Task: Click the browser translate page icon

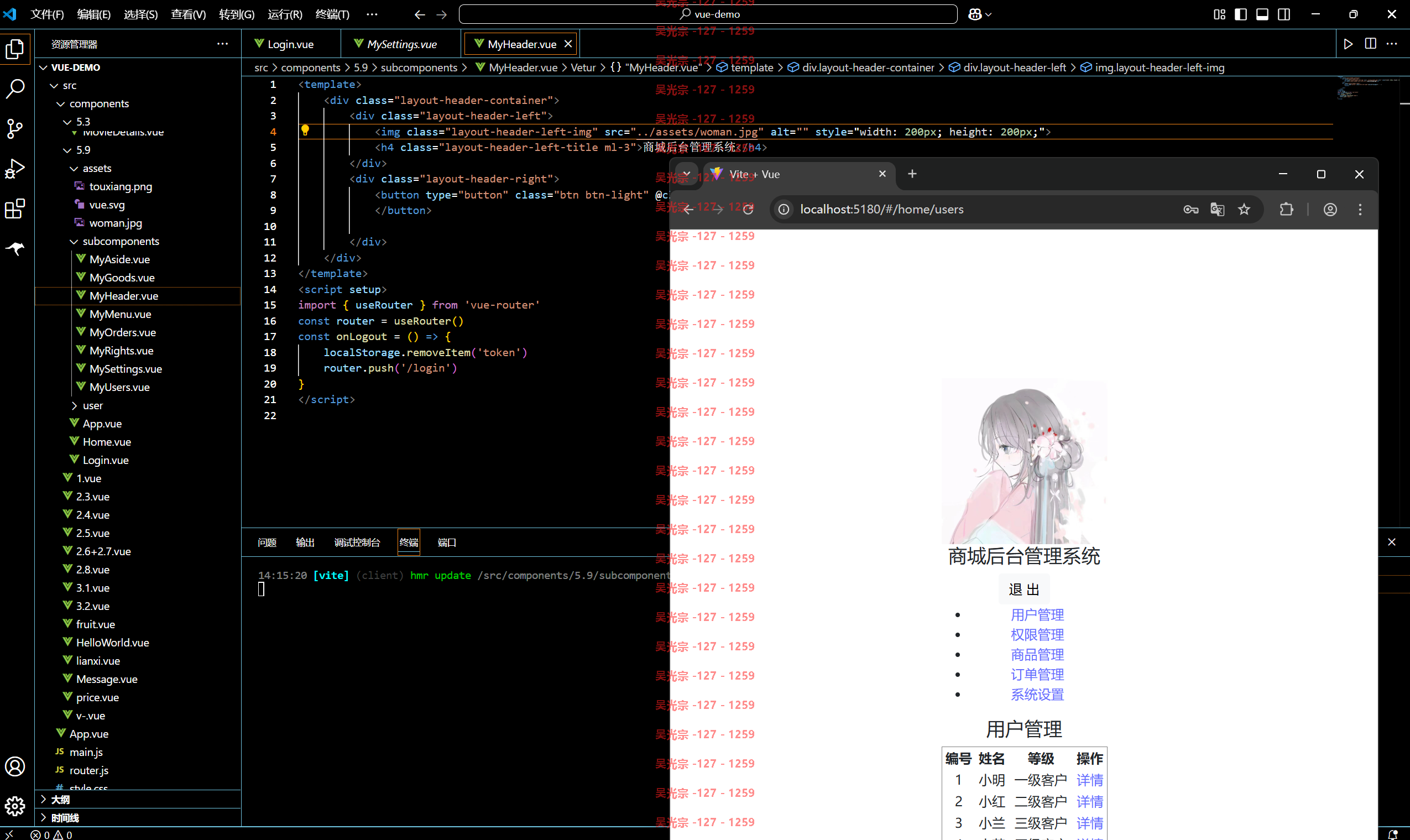Action: pyautogui.click(x=1218, y=210)
